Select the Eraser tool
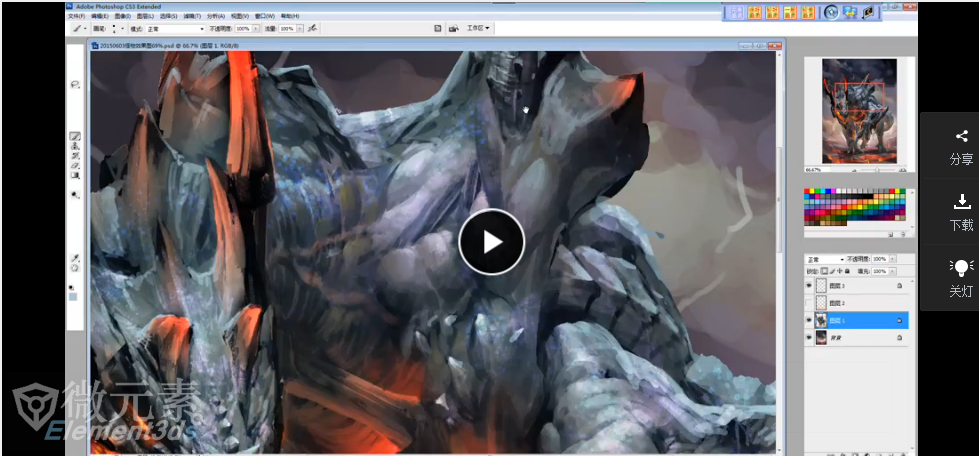This screenshot has height=456, width=979. coord(75,166)
